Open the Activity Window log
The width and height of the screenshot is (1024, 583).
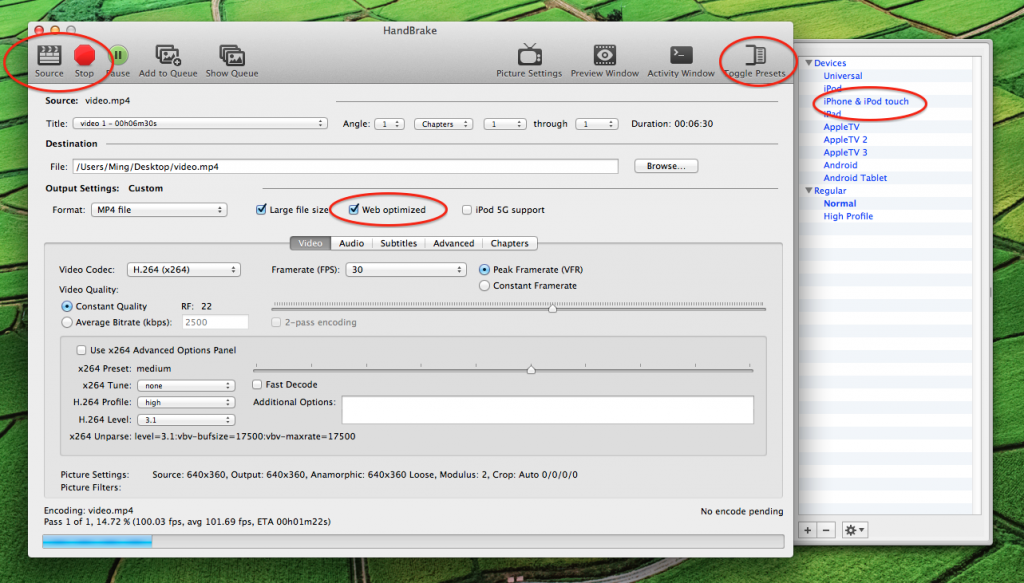(681, 55)
